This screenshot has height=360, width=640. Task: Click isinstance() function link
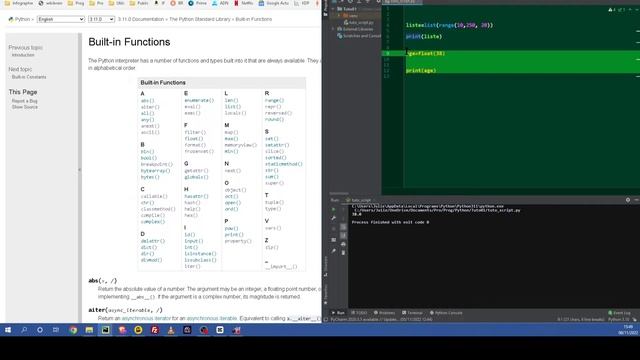[200, 254]
